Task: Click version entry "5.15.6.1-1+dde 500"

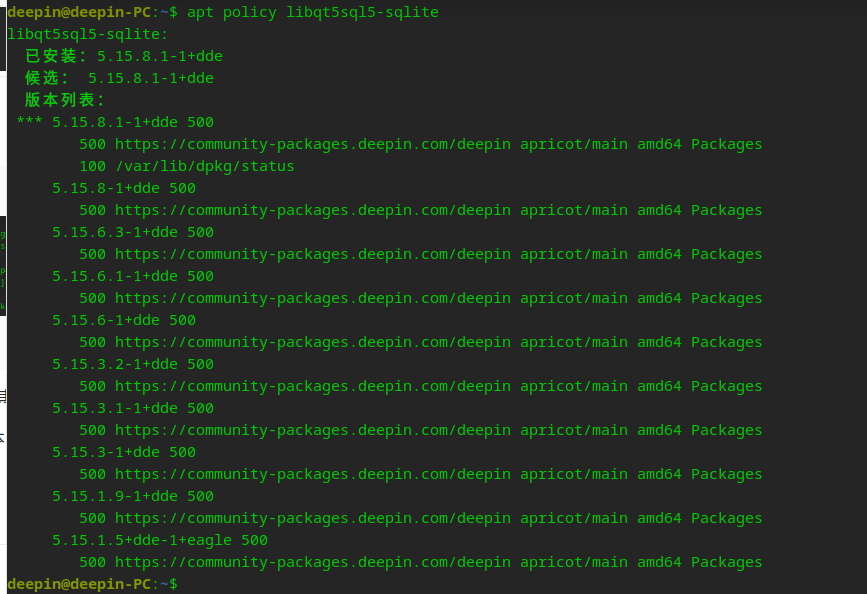Action: point(133,277)
